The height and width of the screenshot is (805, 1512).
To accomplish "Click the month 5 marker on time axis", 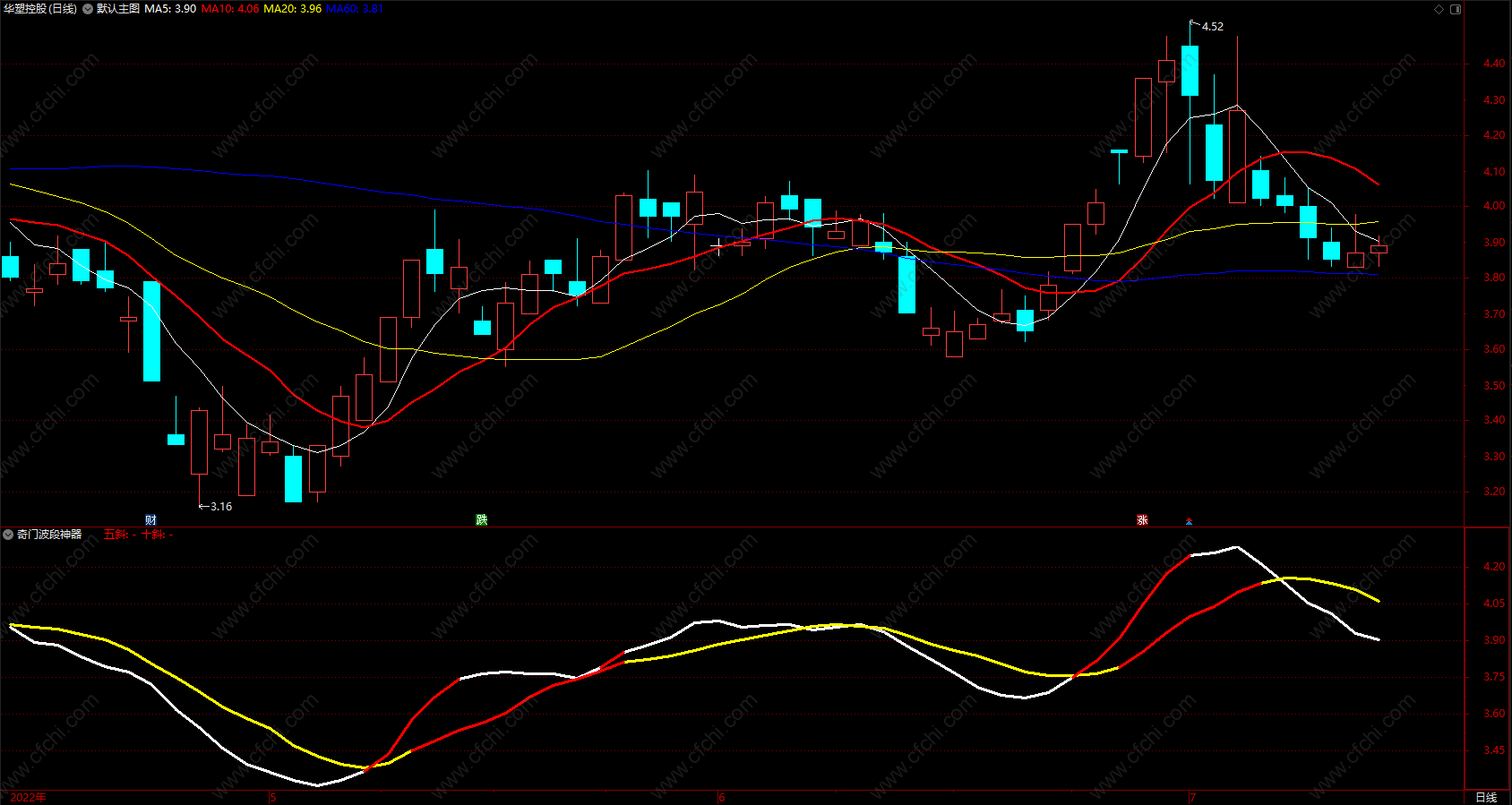I will coord(273,797).
